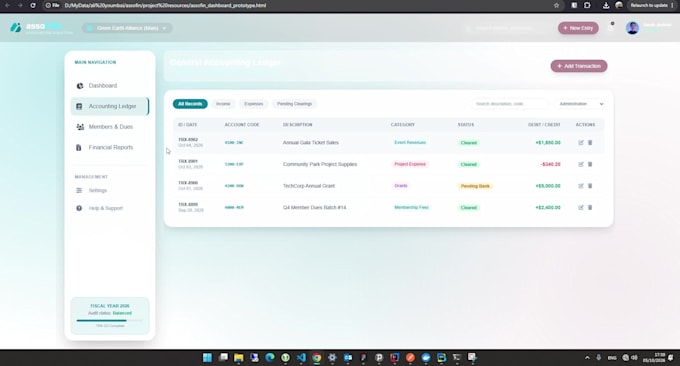The height and width of the screenshot is (366, 680).
Task: Open the user profile avatar
Action: point(632,28)
